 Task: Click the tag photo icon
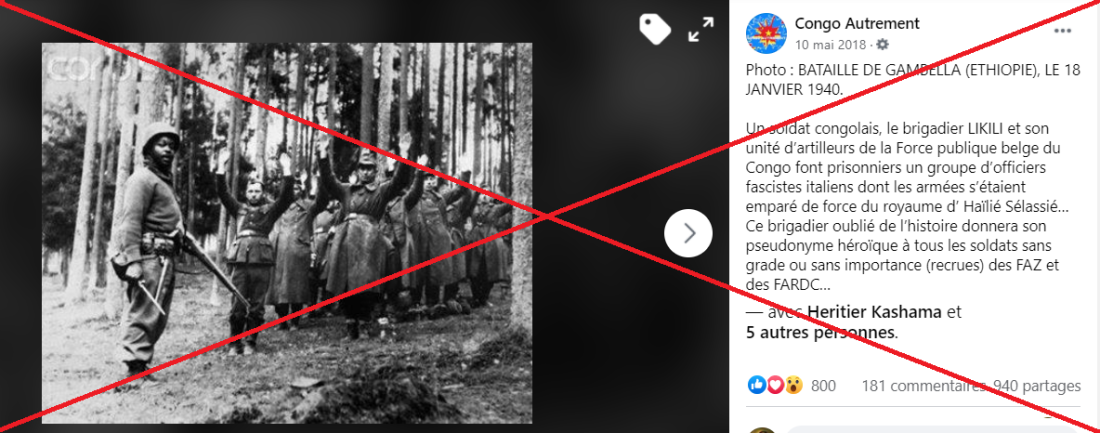pos(655,29)
